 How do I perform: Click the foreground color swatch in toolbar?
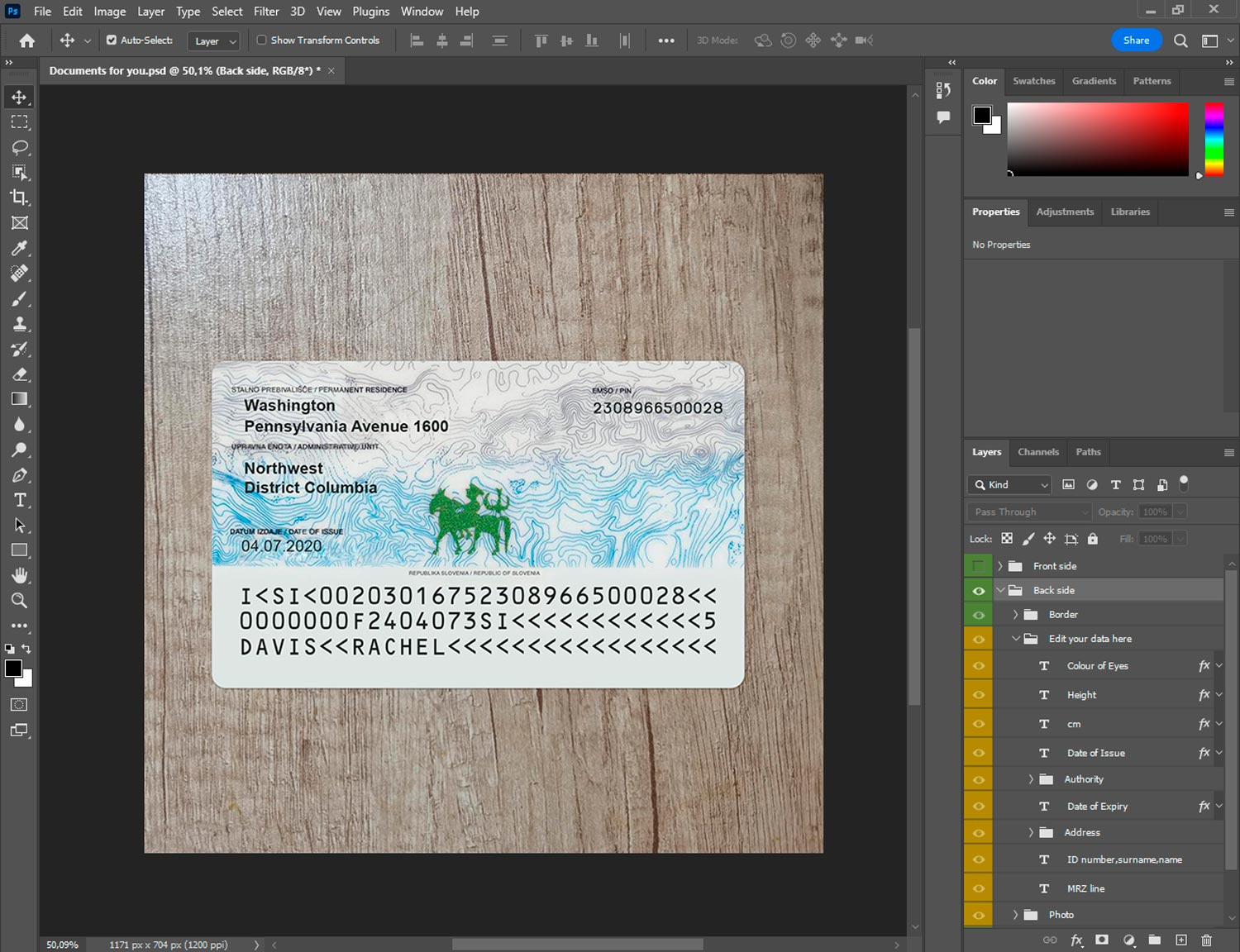[13, 669]
